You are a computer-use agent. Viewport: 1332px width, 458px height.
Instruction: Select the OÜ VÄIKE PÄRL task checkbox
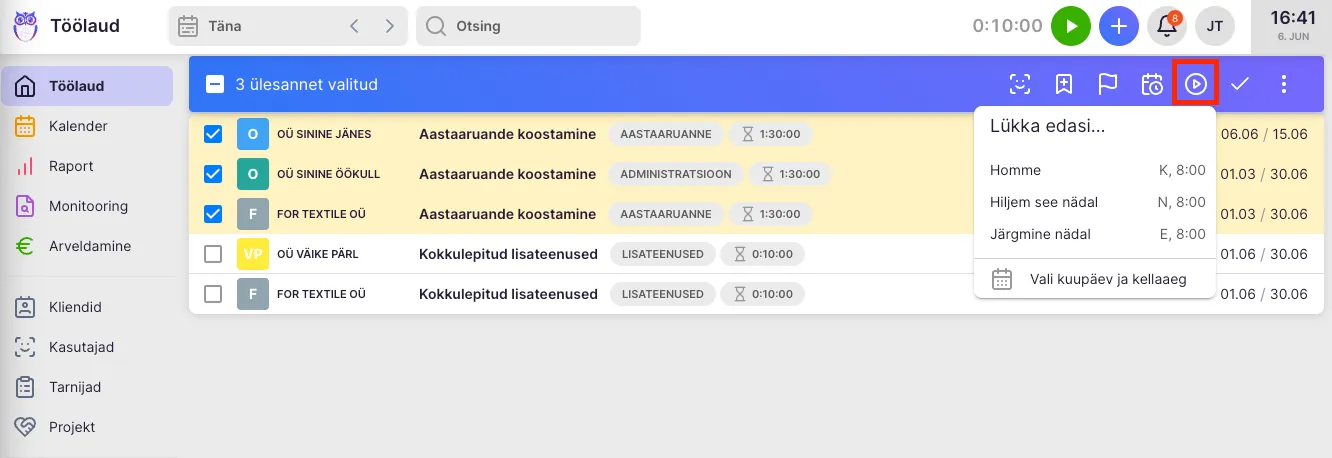[x=213, y=254]
